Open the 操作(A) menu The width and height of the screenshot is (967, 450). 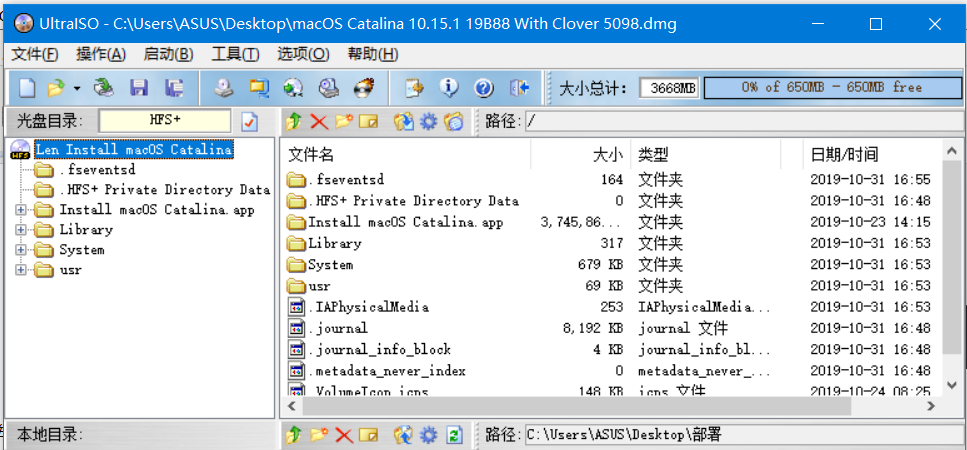[x=101, y=54]
